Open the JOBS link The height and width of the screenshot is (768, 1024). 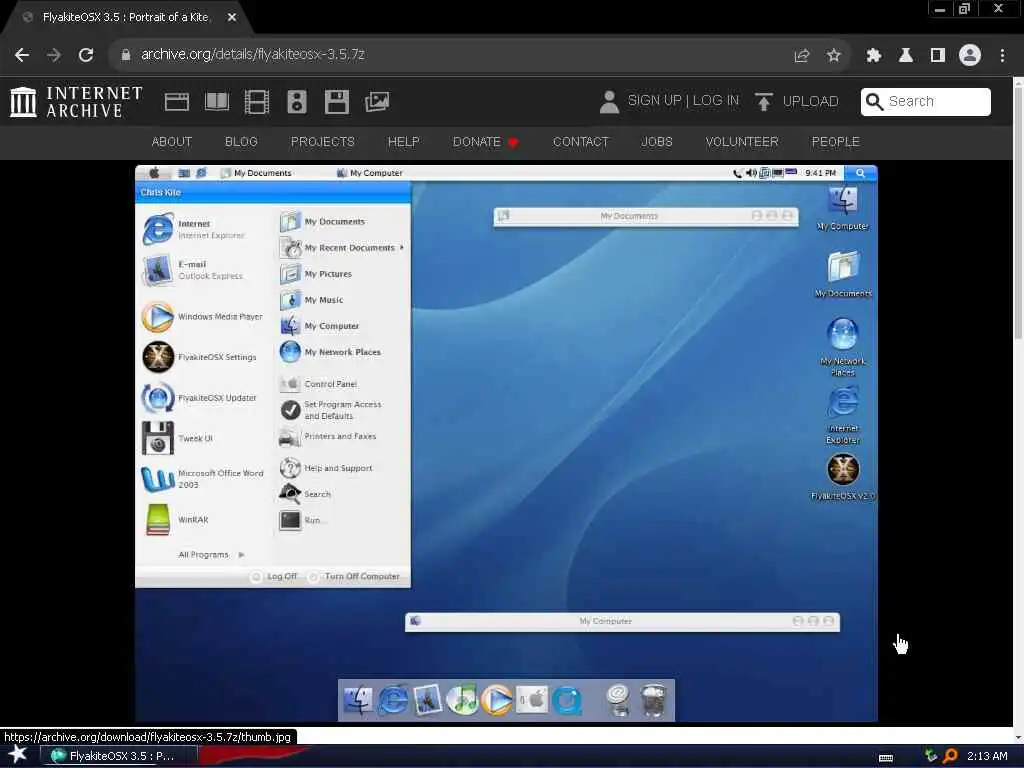point(656,142)
